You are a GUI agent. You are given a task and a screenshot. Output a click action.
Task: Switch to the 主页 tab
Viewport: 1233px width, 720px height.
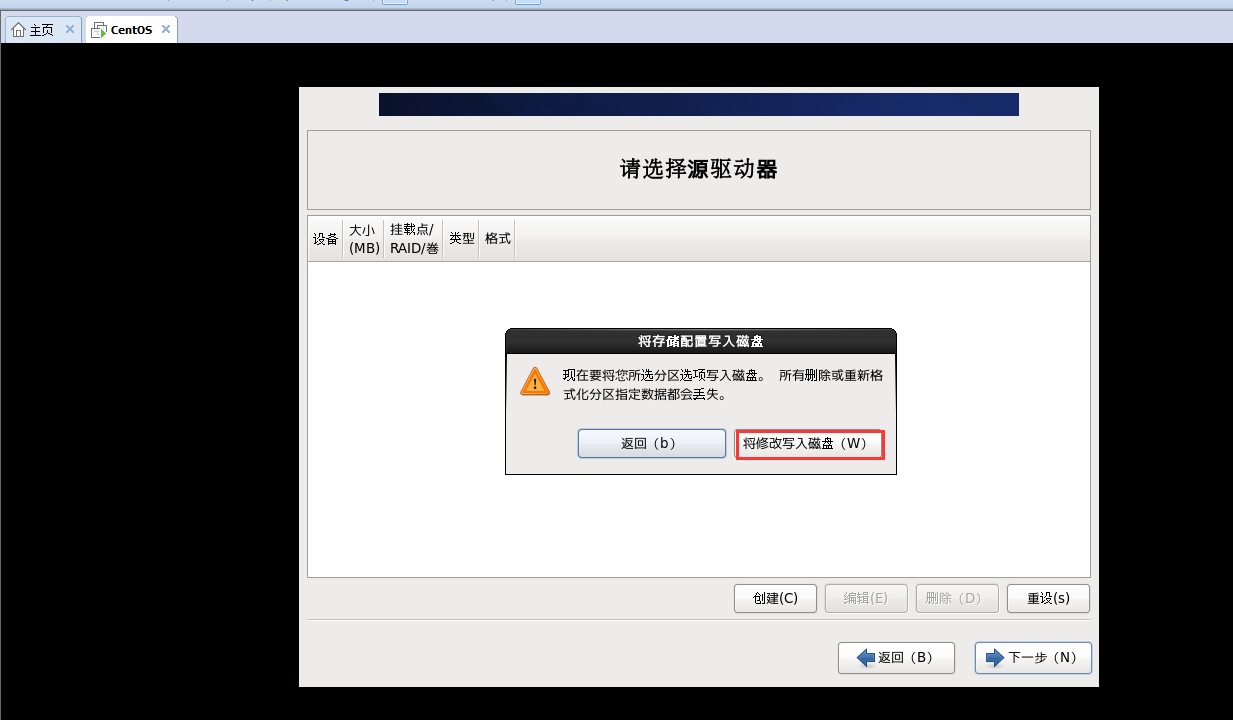pyautogui.click(x=42, y=30)
